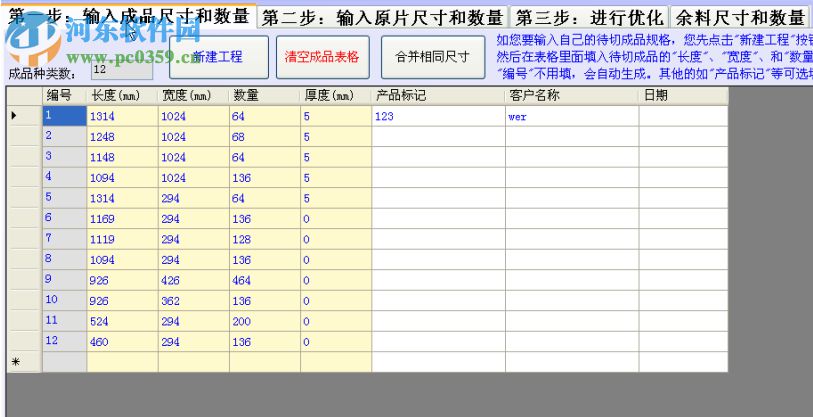
Task: Click length cell 1248 in row 2
Action: click(122, 136)
